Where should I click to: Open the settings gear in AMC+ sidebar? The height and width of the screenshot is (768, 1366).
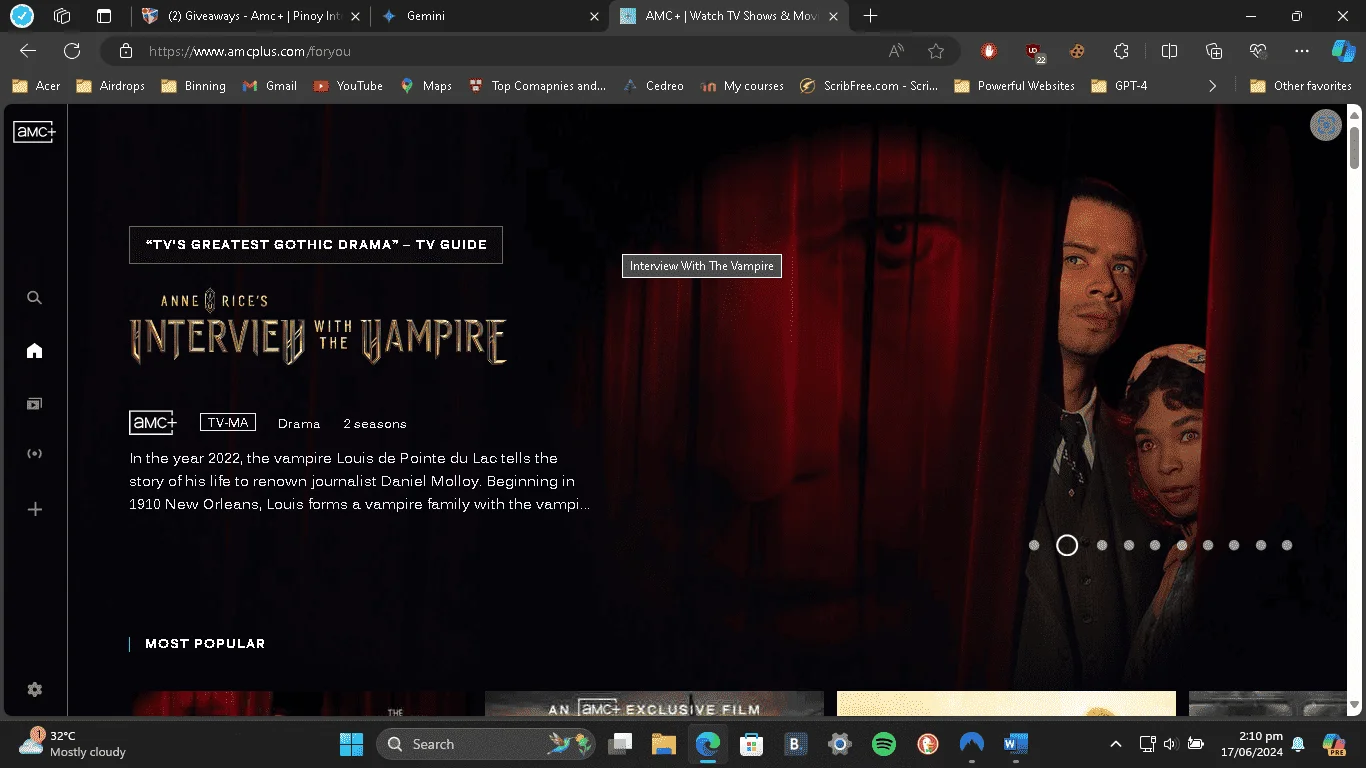click(x=34, y=690)
